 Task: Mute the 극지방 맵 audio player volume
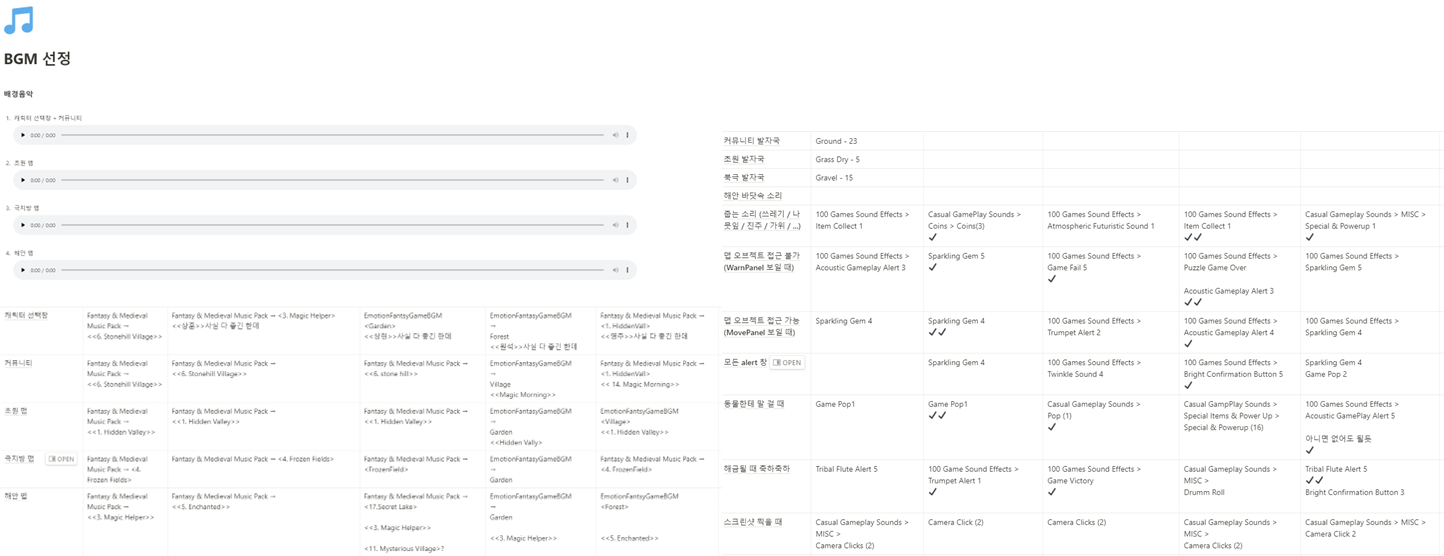tap(615, 225)
